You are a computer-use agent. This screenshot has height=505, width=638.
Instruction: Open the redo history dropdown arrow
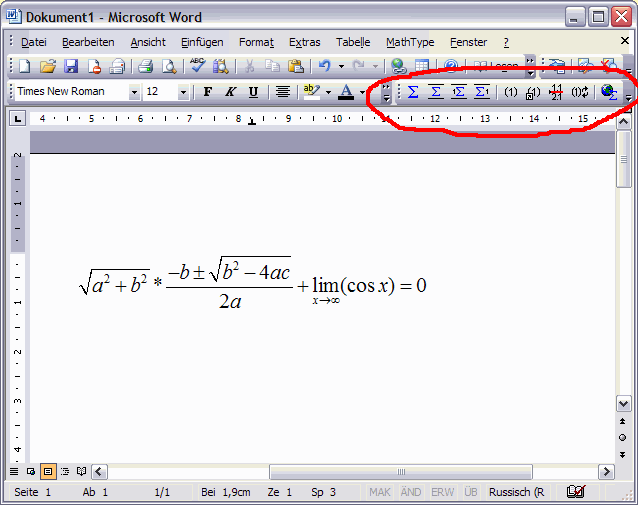(x=375, y=66)
